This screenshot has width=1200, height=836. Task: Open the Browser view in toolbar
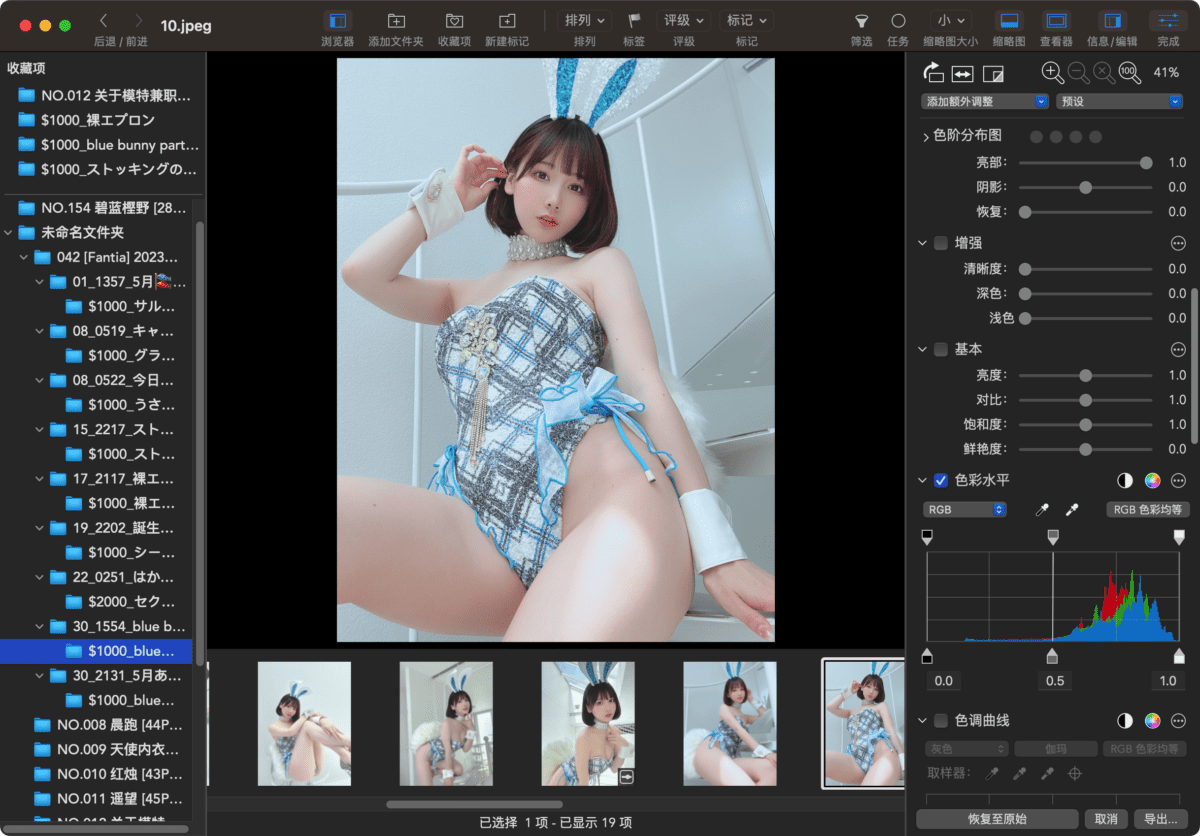coord(338,21)
